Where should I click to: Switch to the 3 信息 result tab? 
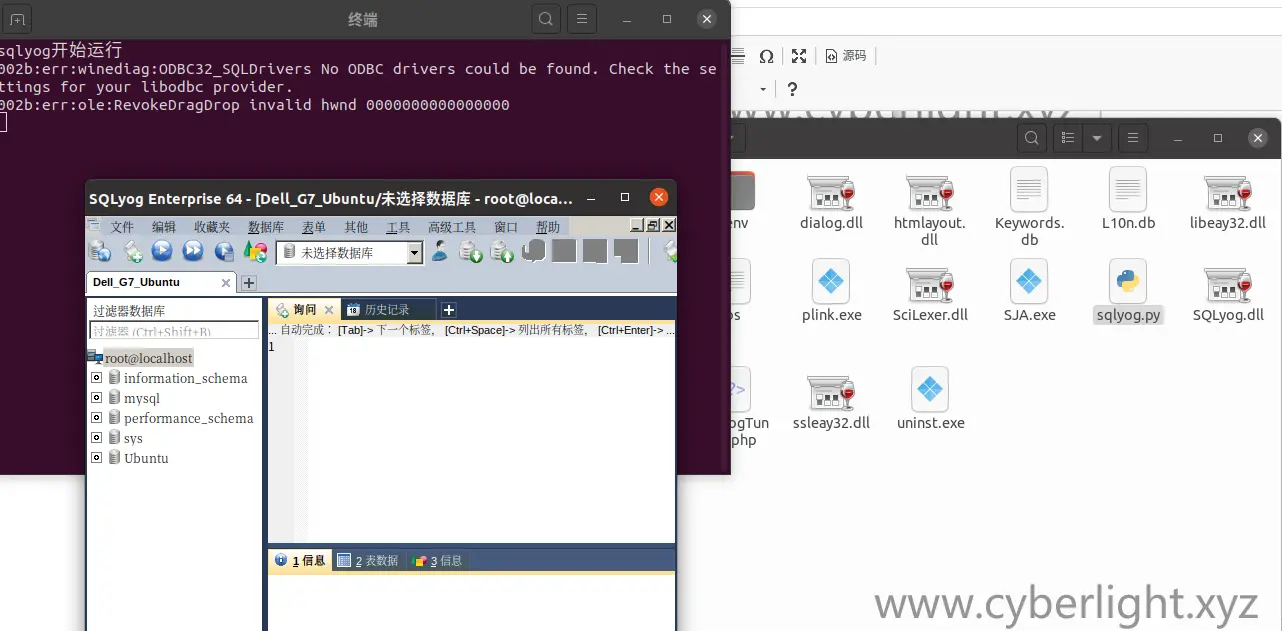pos(438,560)
